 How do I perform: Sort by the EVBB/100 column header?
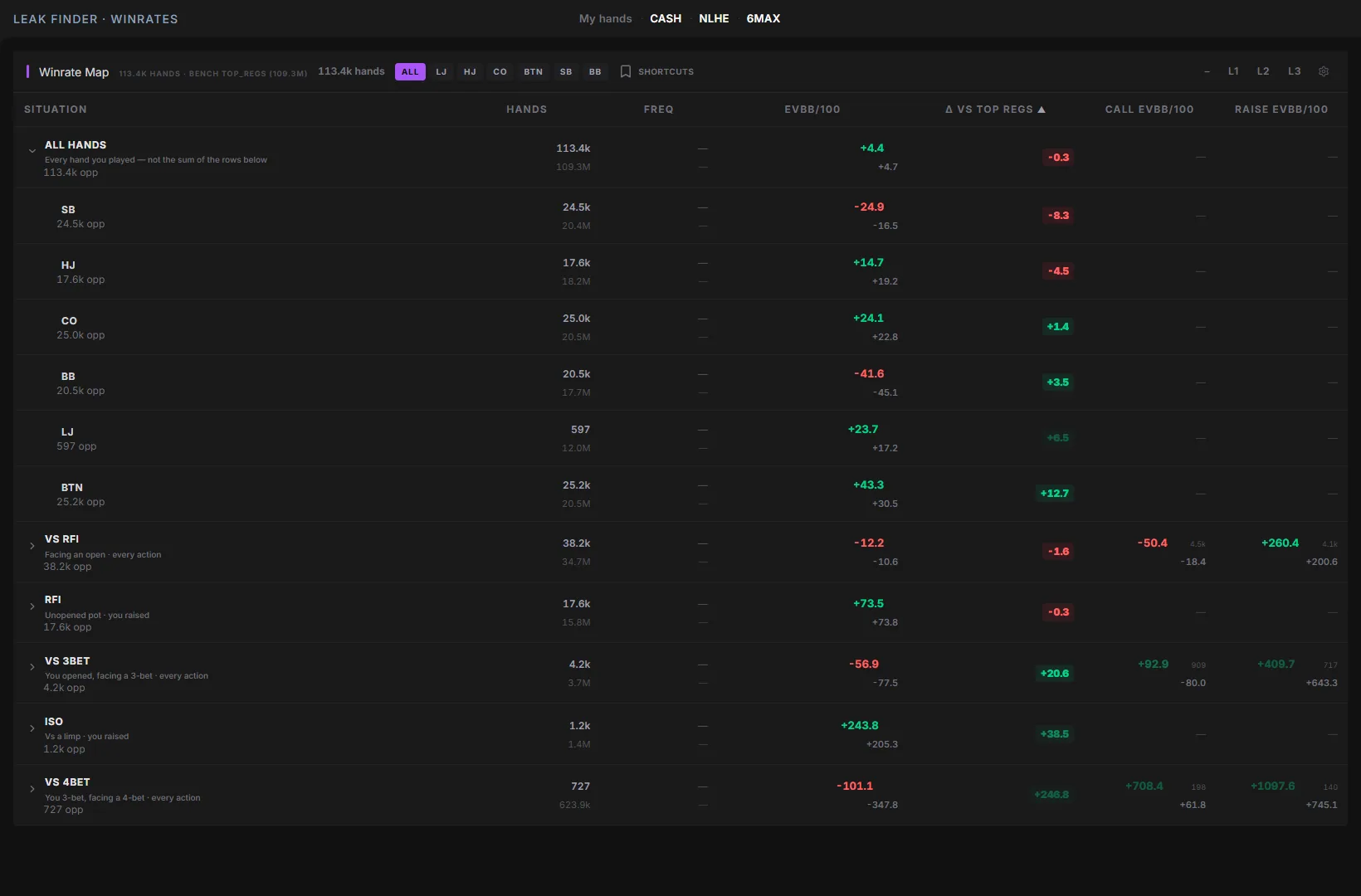[812, 110]
